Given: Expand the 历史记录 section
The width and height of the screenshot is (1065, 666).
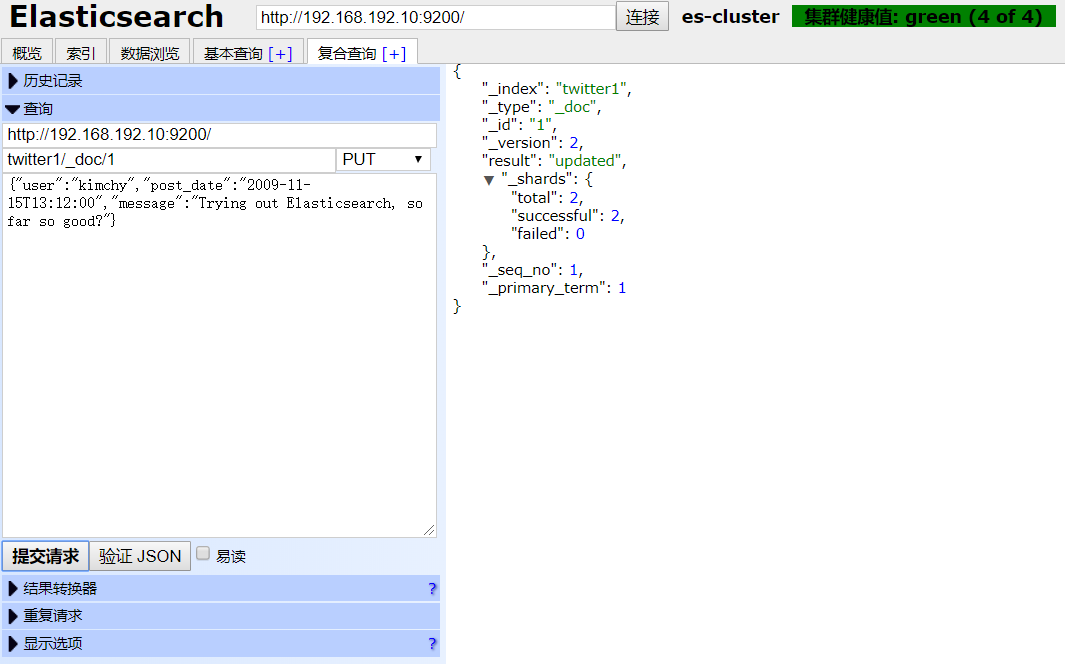Looking at the screenshot, I should click(221, 81).
